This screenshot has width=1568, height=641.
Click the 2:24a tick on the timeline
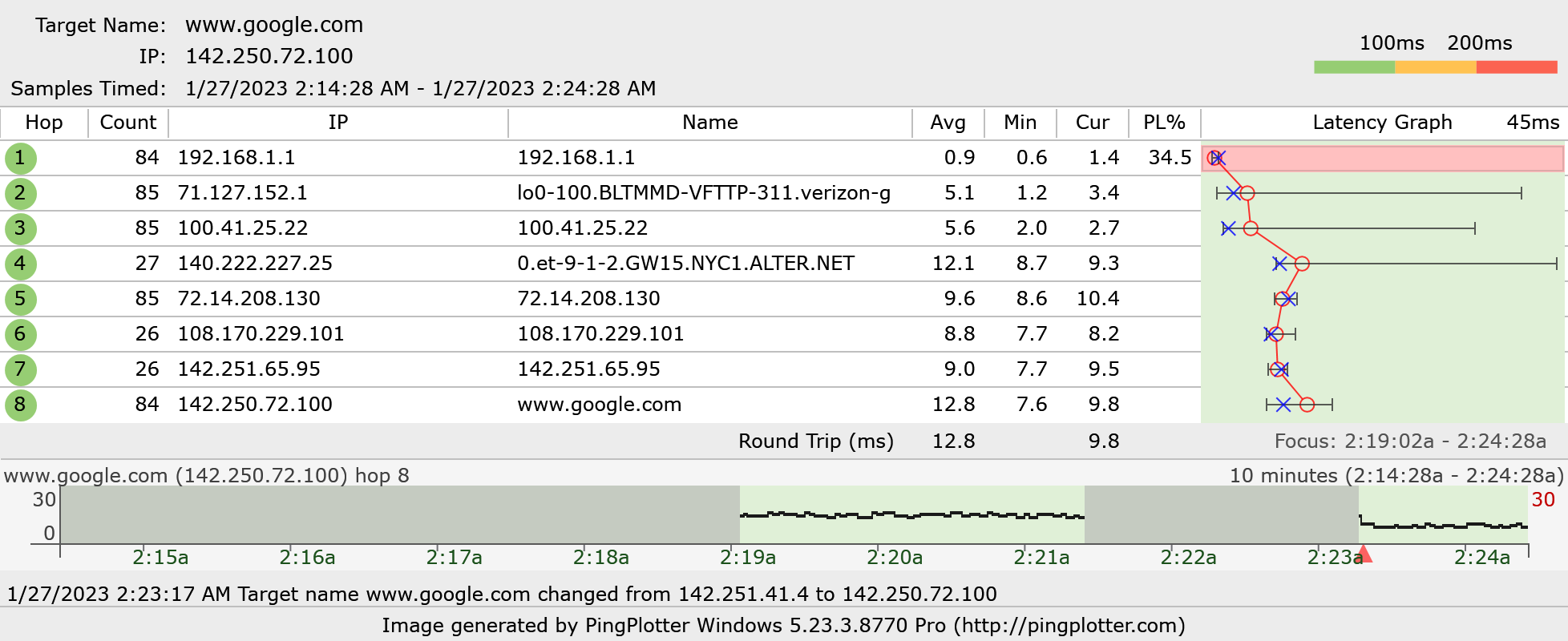pos(1482,558)
